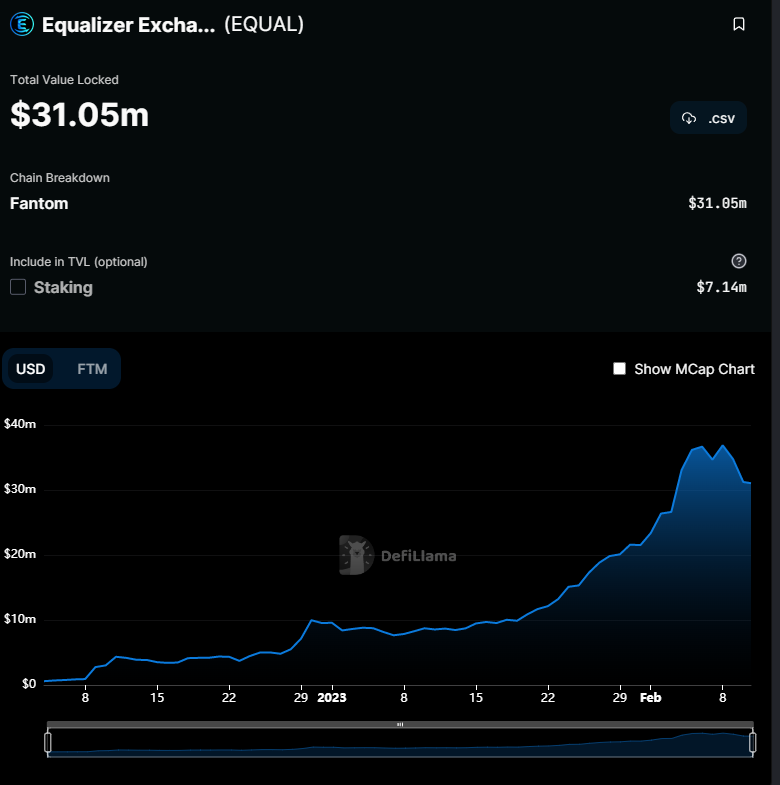The image size is (780, 785).
Task: Click the 2023 x-axis label
Action: pos(332,697)
